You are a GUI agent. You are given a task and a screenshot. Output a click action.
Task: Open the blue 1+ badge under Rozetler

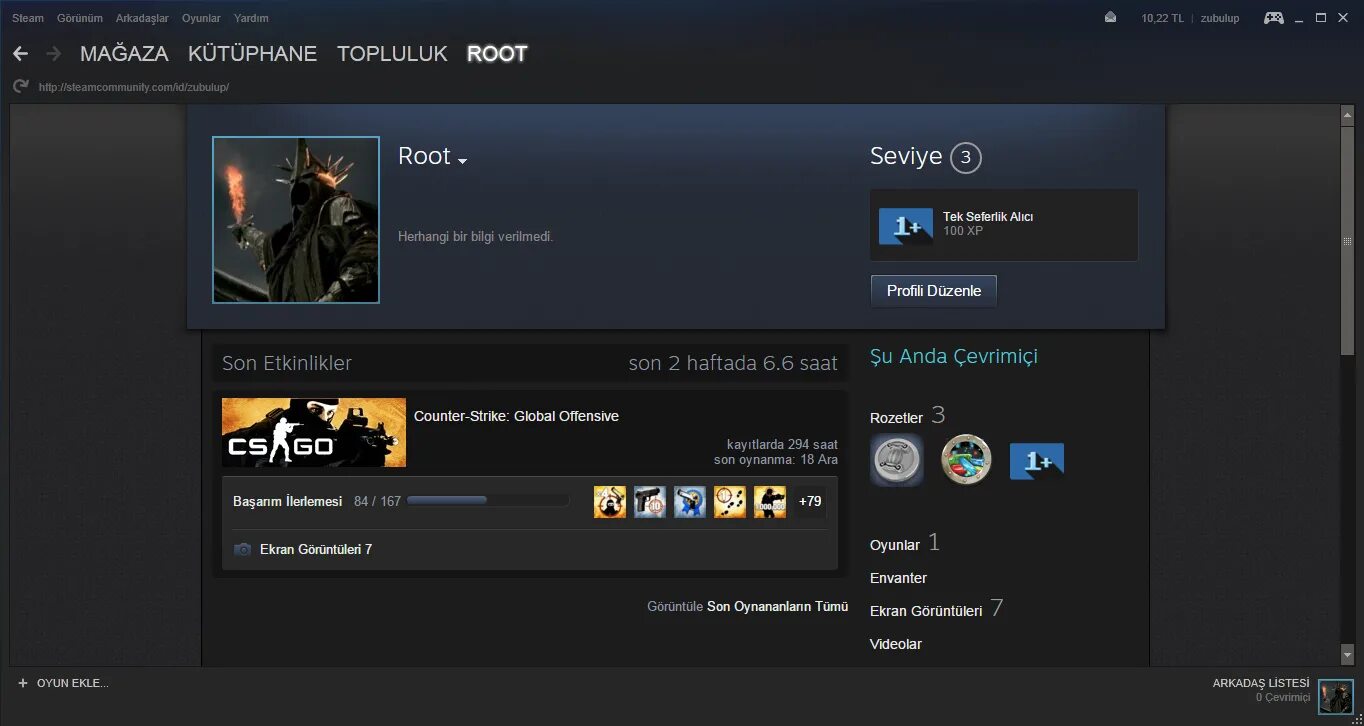point(1037,461)
